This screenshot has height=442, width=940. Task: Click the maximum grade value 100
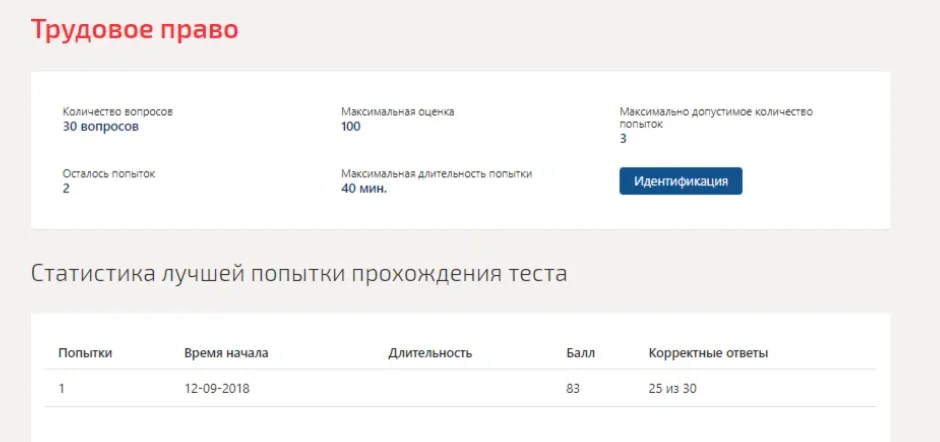(x=351, y=127)
